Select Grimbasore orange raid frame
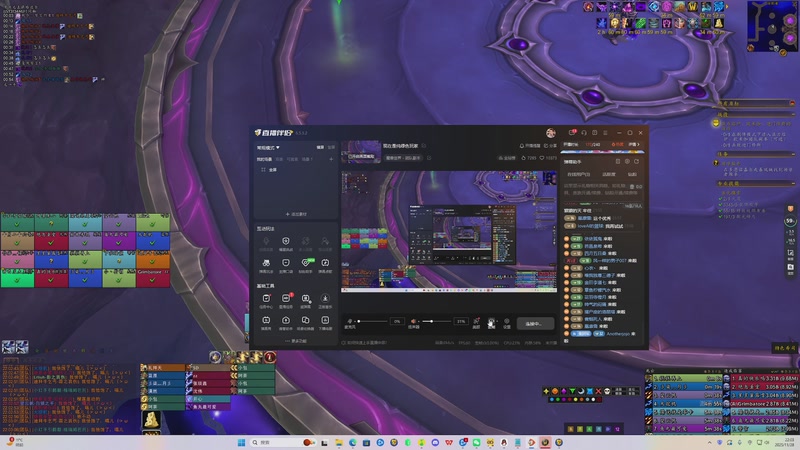Screen dimensions: 800x450 coord(153,279)
